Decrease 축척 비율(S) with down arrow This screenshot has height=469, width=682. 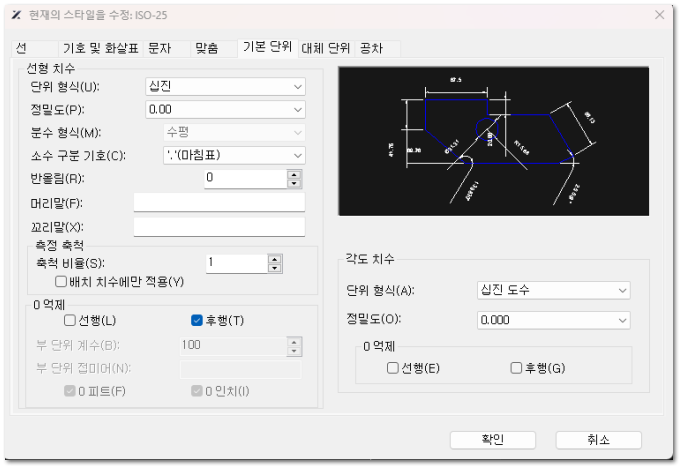[x=275, y=268]
